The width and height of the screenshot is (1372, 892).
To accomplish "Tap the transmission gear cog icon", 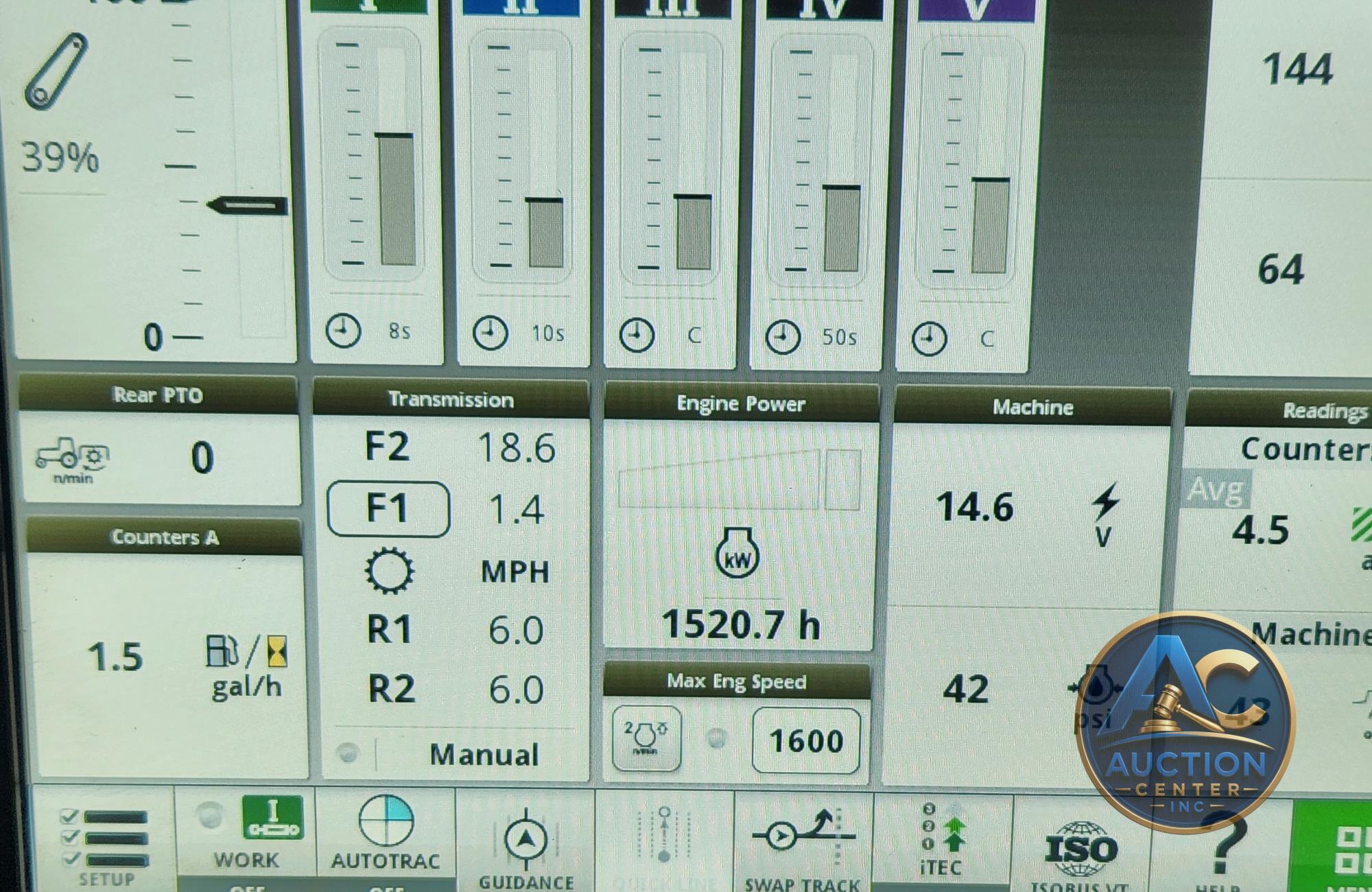I will click(x=389, y=570).
